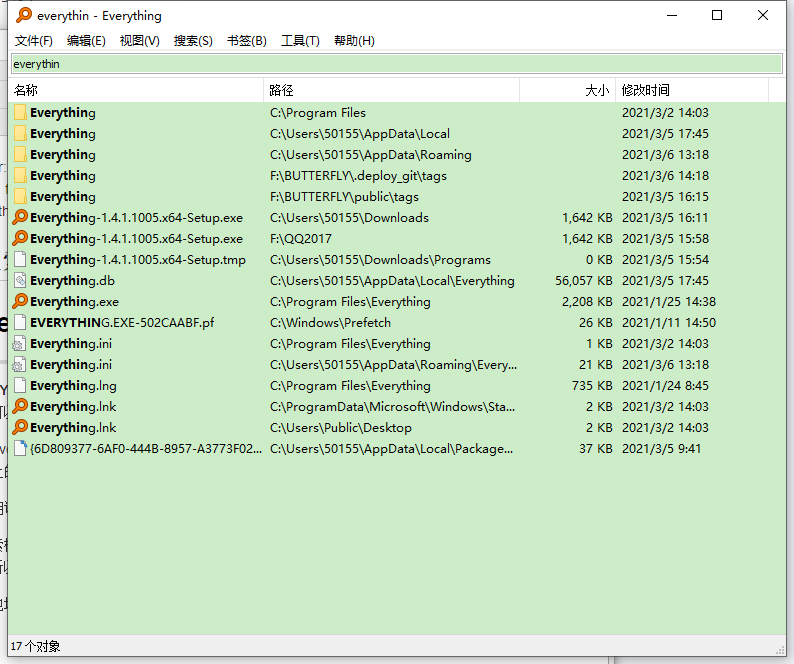The image size is (794, 664).
Task: Open the 帮助(H) menu
Action: point(354,41)
